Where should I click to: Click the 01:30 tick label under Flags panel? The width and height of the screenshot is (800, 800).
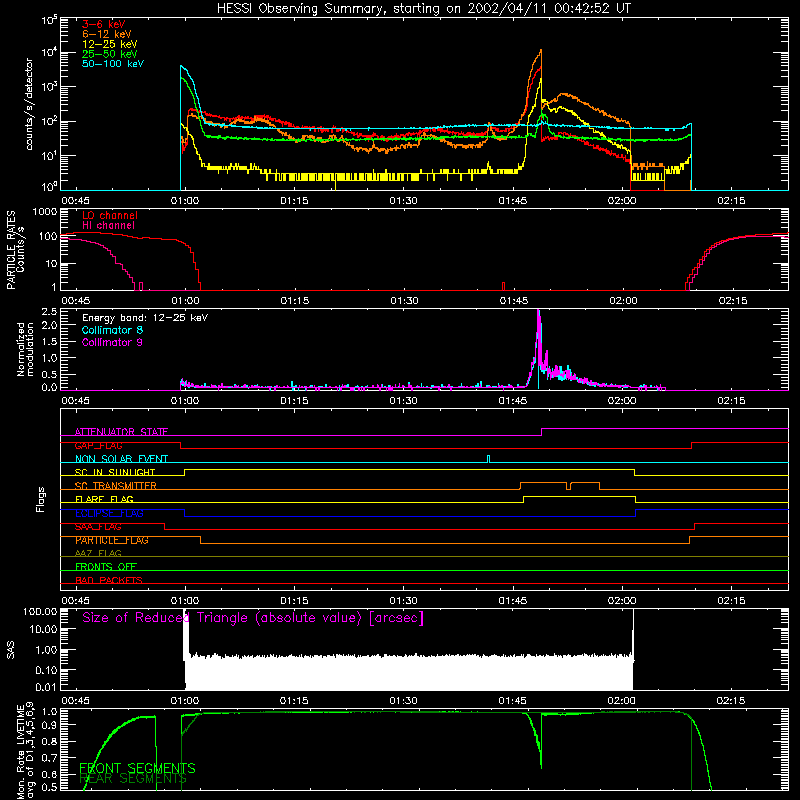pos(404,601)
